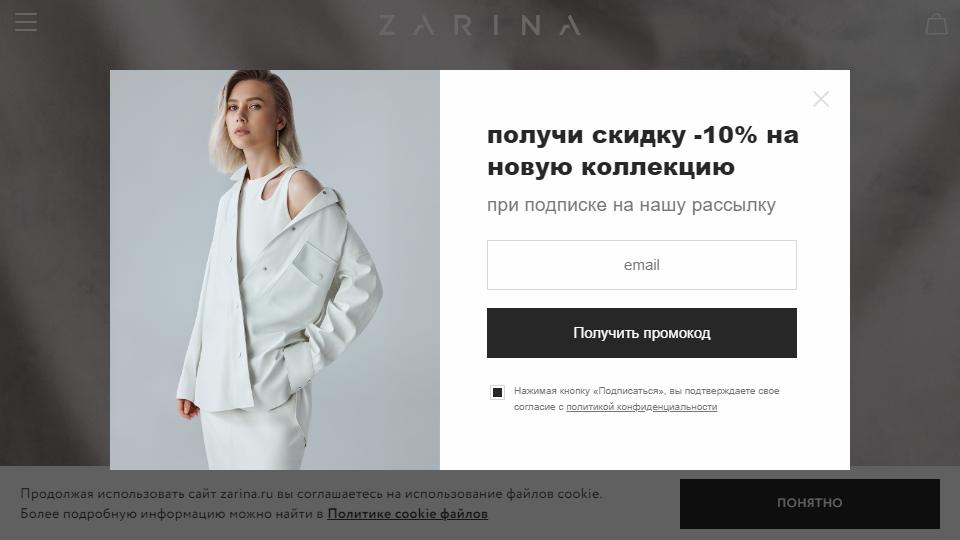
Task: Click the cookie notice line mentioning zarina.ru
Action: [x=311, y=493]
